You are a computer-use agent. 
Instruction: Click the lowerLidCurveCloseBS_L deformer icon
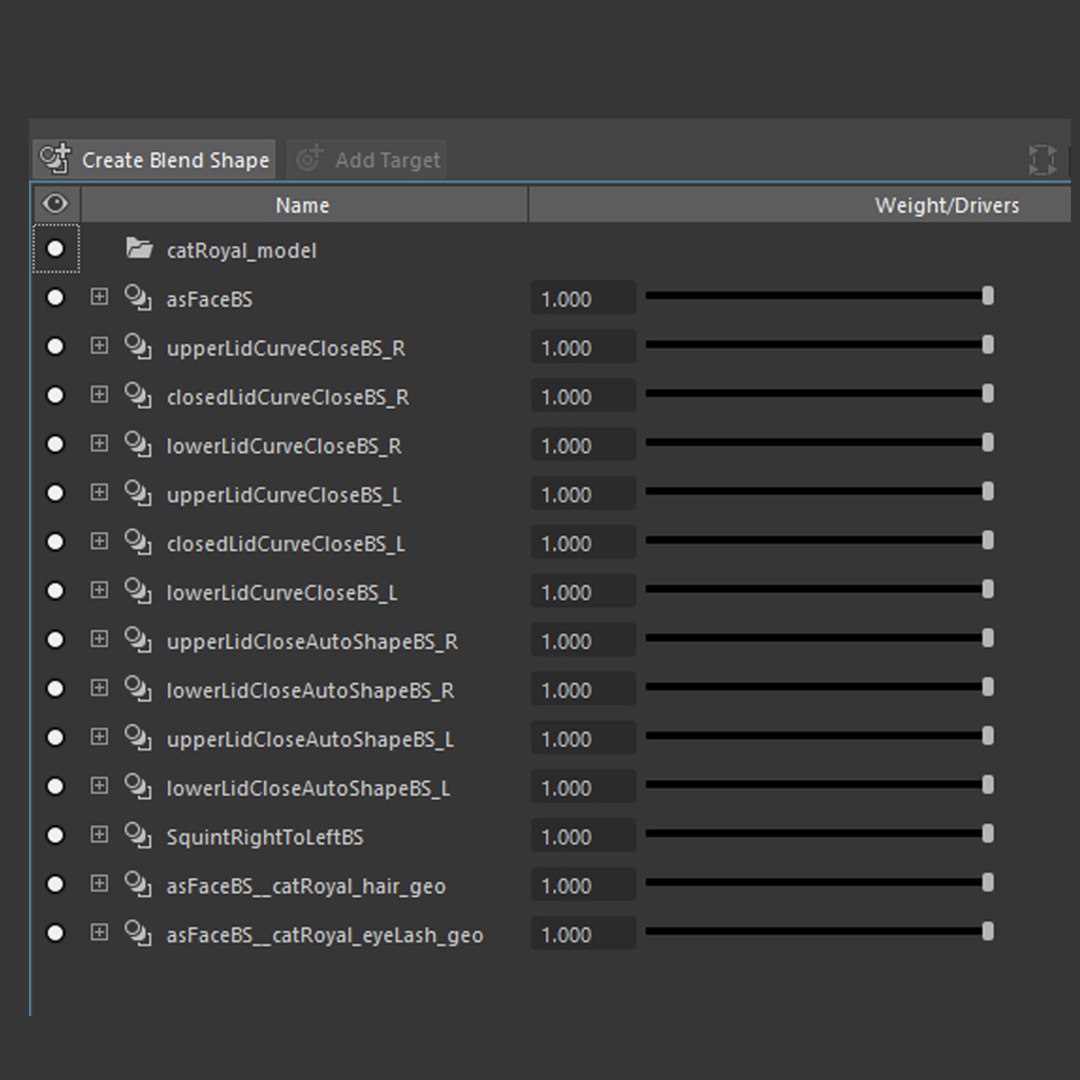point(138,591)
